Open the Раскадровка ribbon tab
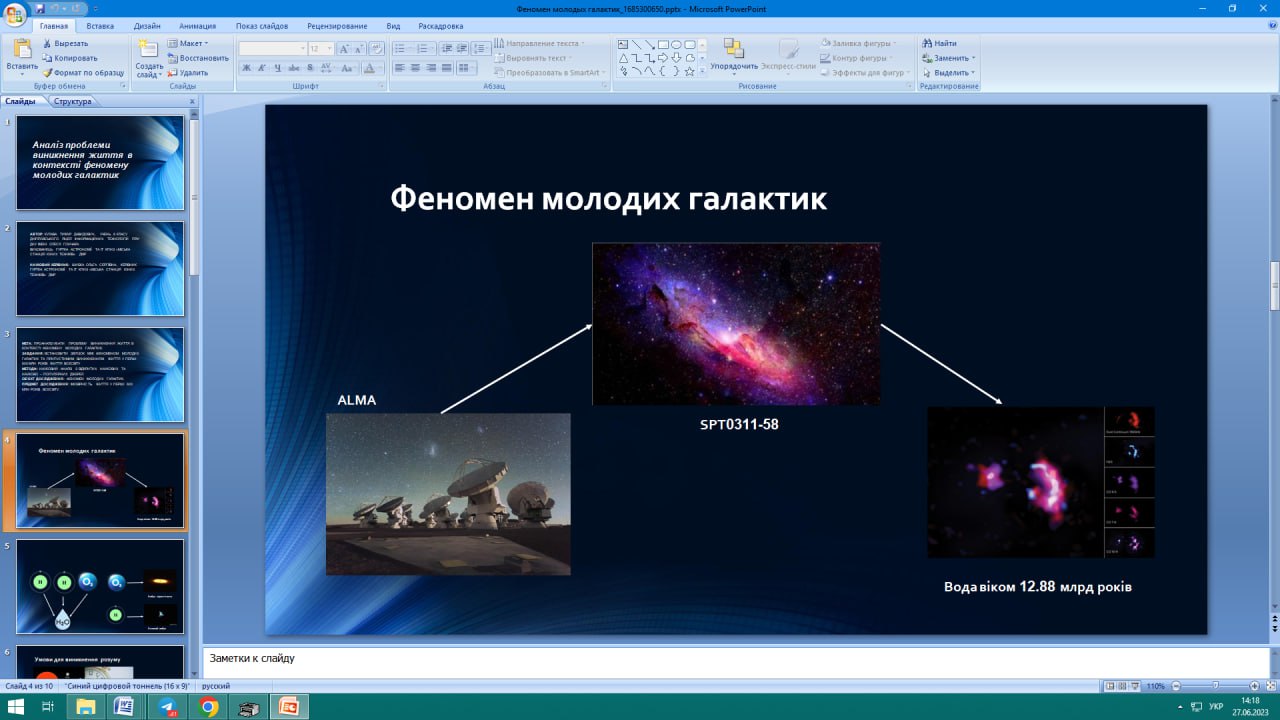The image size is (1280, 720). [x=441, y=26]
